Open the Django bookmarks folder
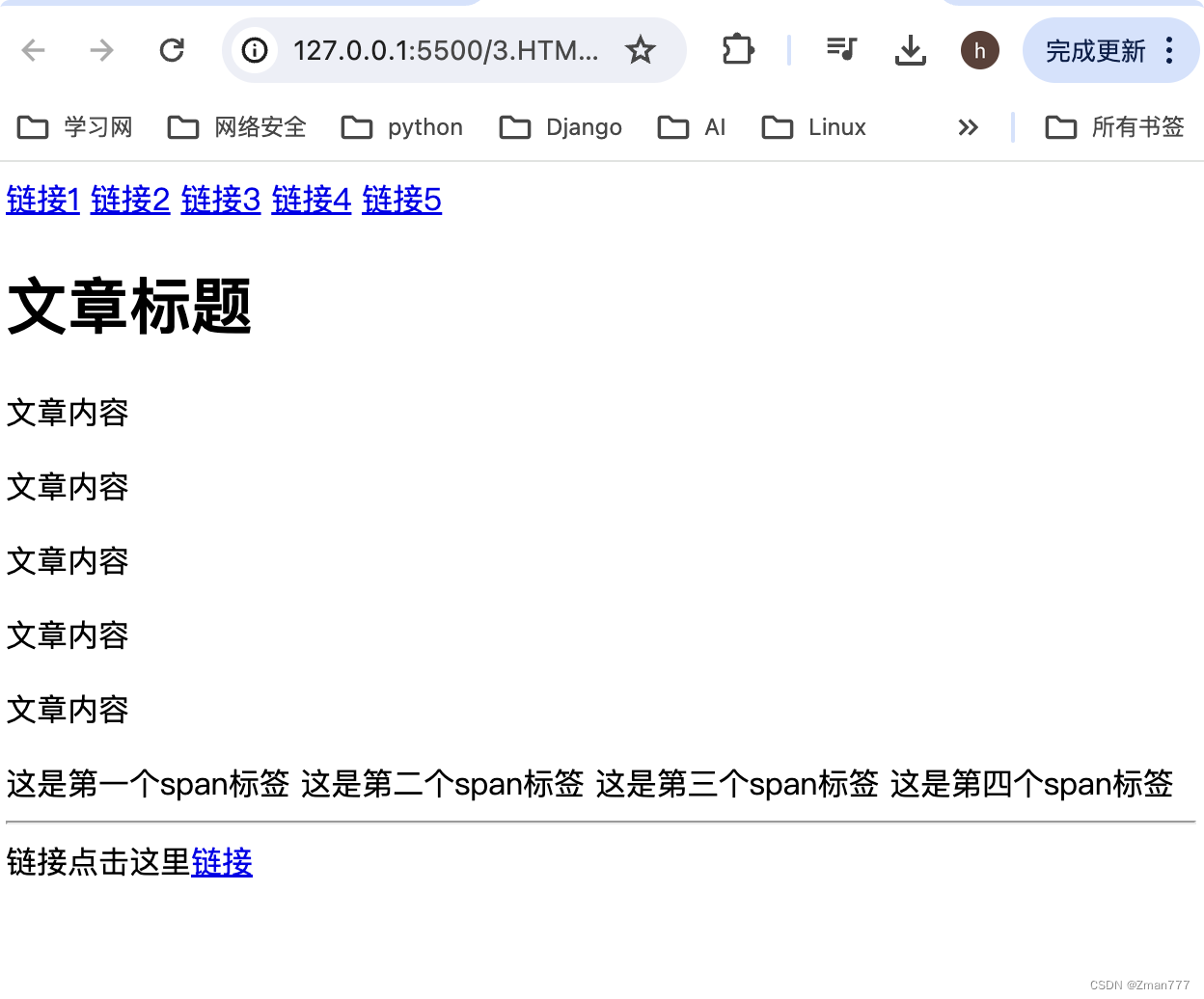Screen dimensions: 1204x999 (561, 126)
